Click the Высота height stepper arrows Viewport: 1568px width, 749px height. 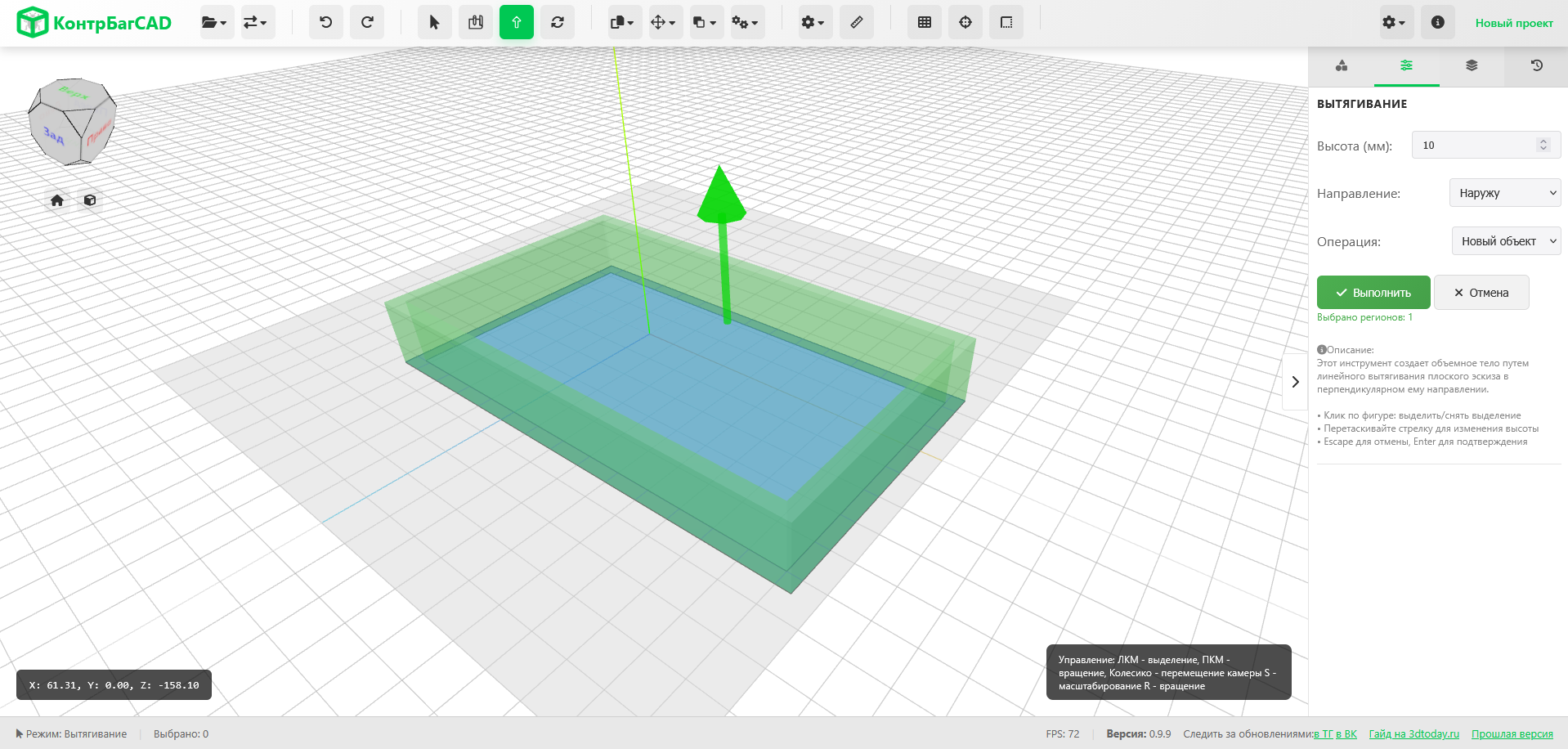tap(1543, 145)
